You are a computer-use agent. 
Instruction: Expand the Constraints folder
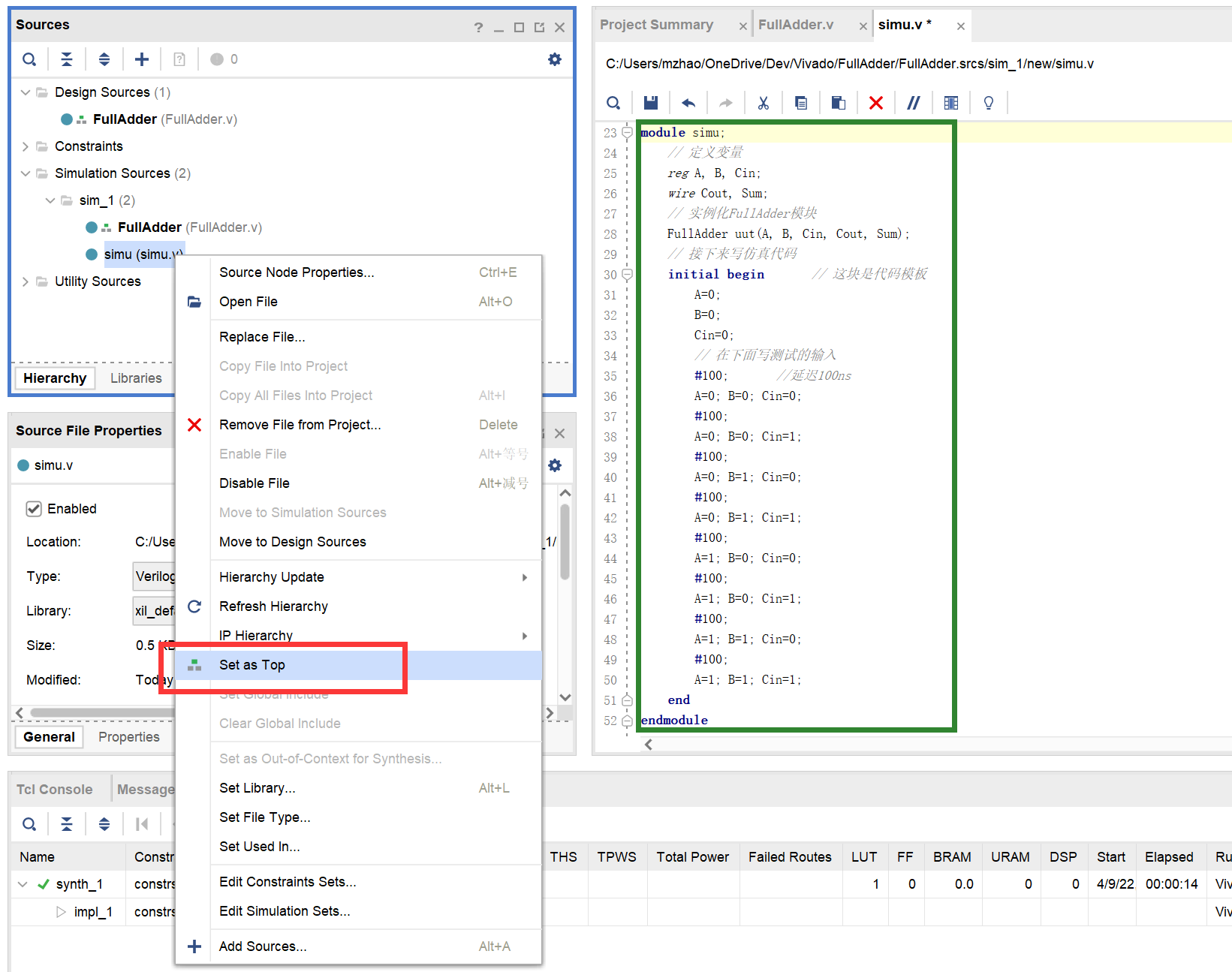click(x=26, y=146)
